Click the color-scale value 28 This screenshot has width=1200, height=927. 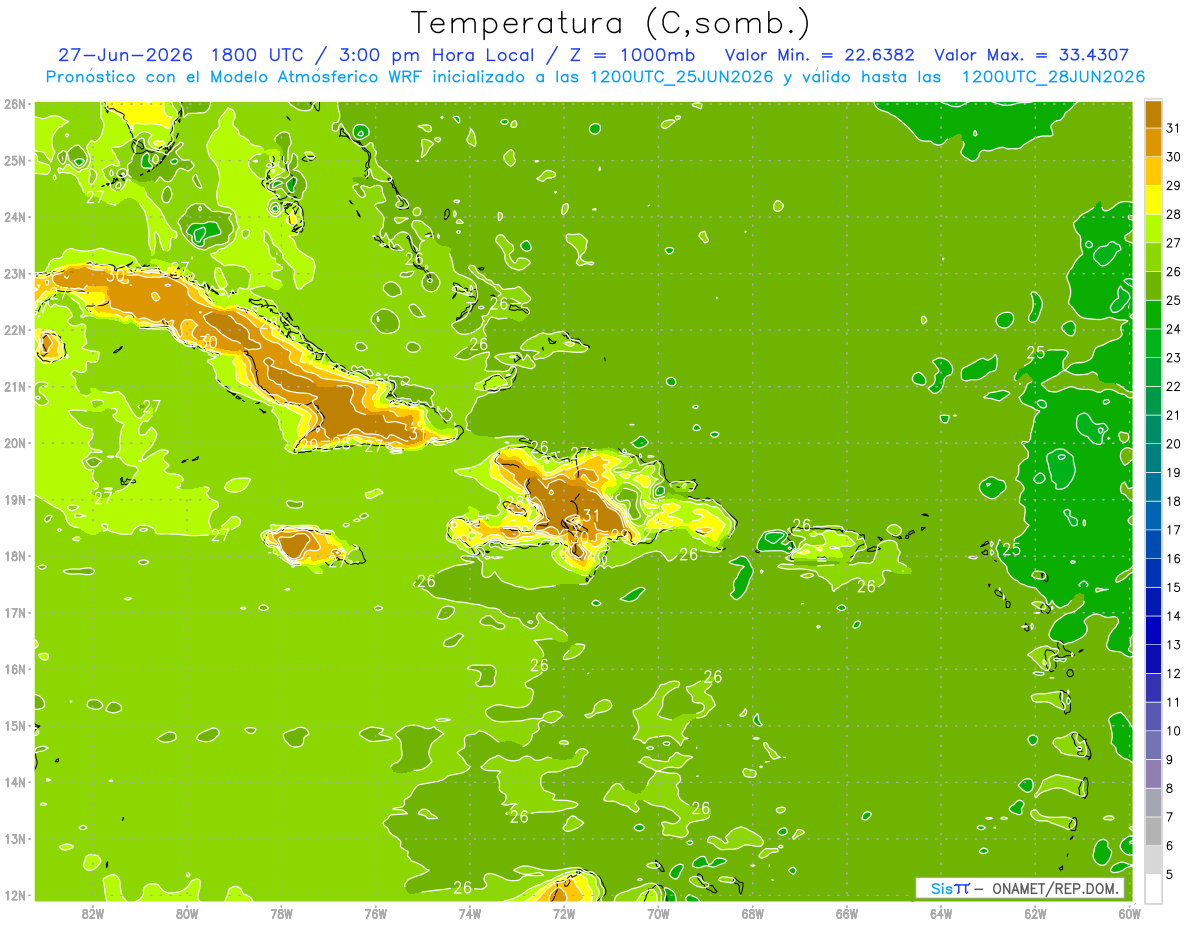(1173, 214)
